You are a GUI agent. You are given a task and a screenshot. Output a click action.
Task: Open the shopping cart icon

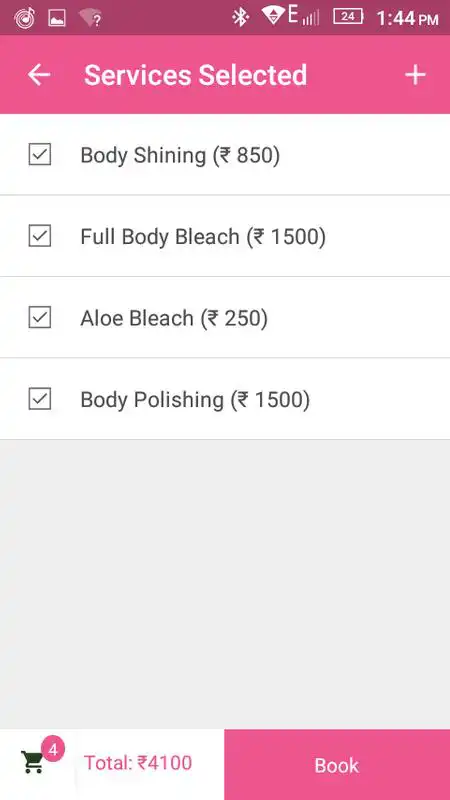pyautogui.click(x=33, y=762)
